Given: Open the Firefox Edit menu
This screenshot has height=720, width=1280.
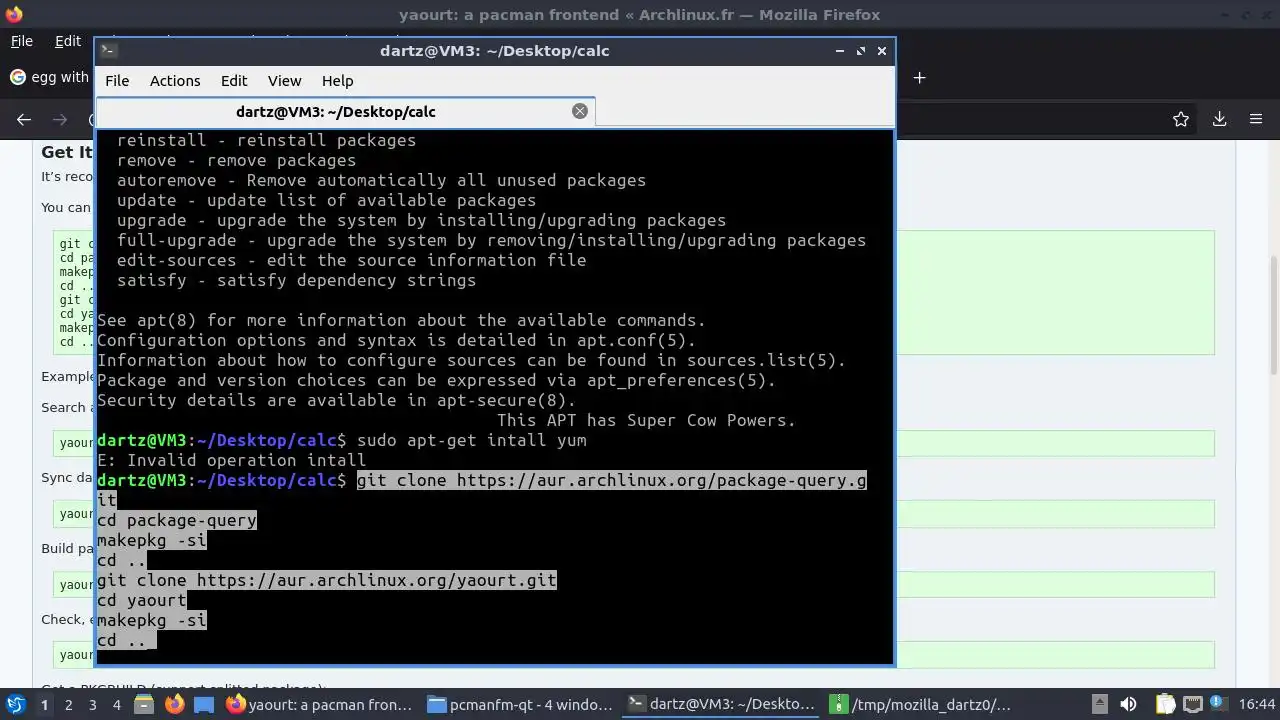Looking at the screenshot, I should 67,41.
